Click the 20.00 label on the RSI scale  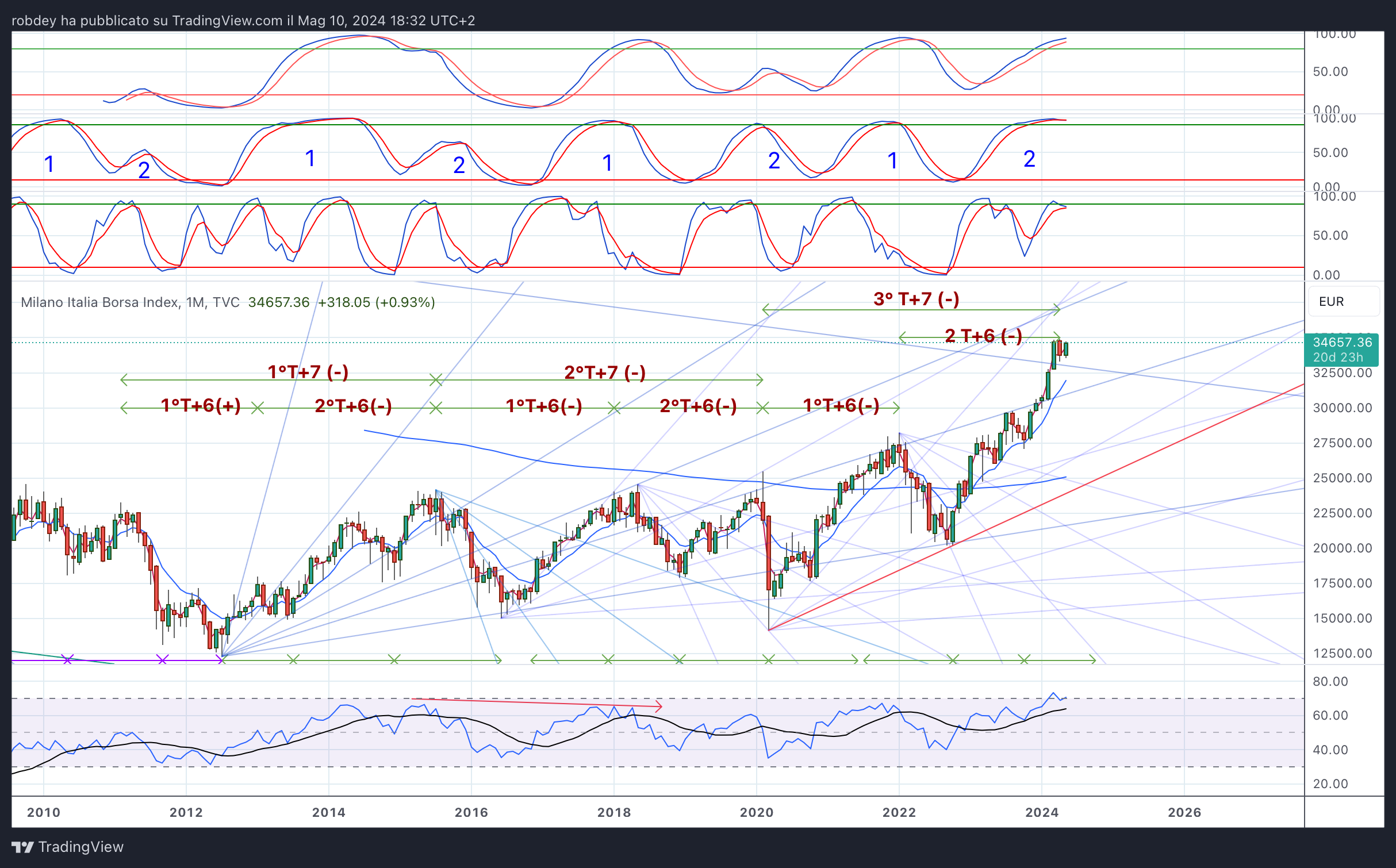(1330, 784)
